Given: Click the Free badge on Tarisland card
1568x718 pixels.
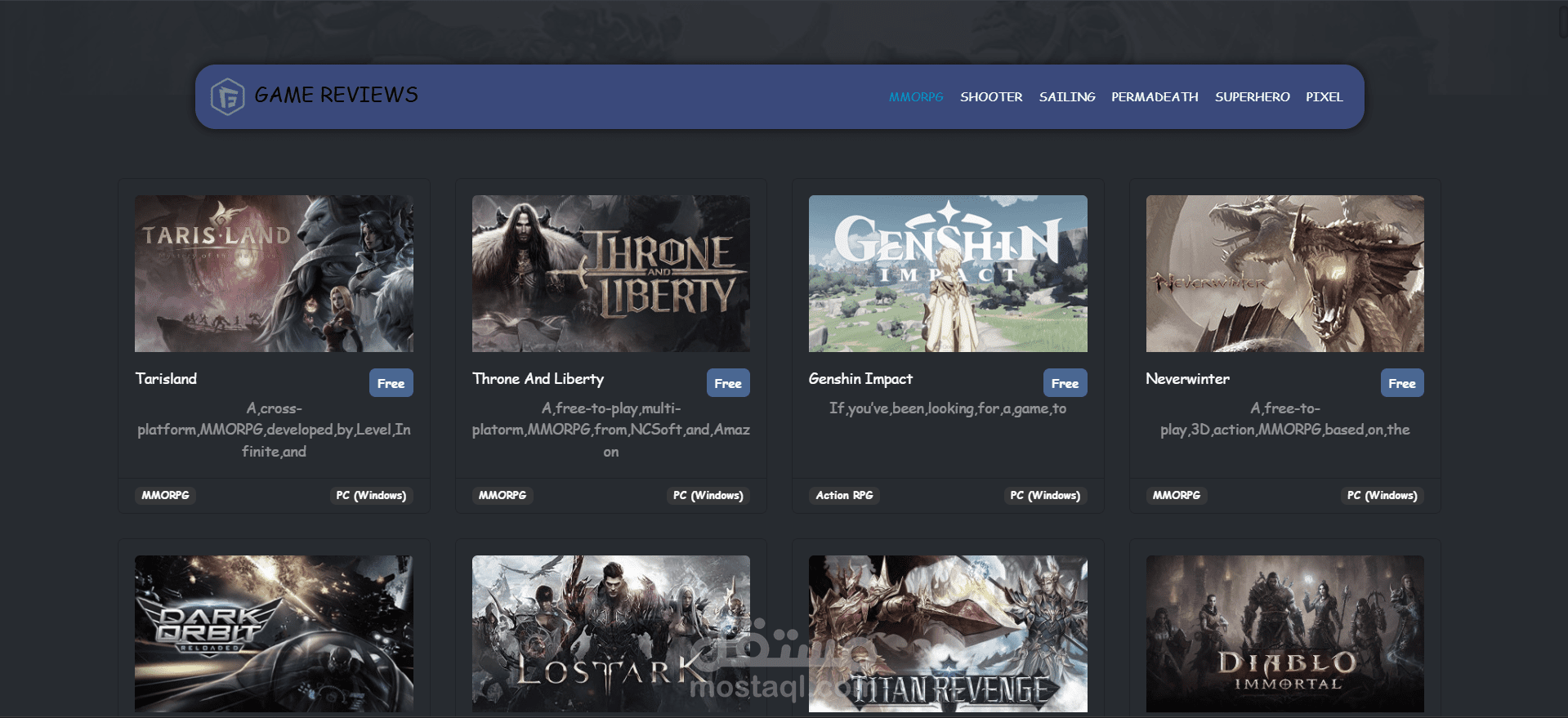Looking at the screenshot, I should tap(391, 383).
